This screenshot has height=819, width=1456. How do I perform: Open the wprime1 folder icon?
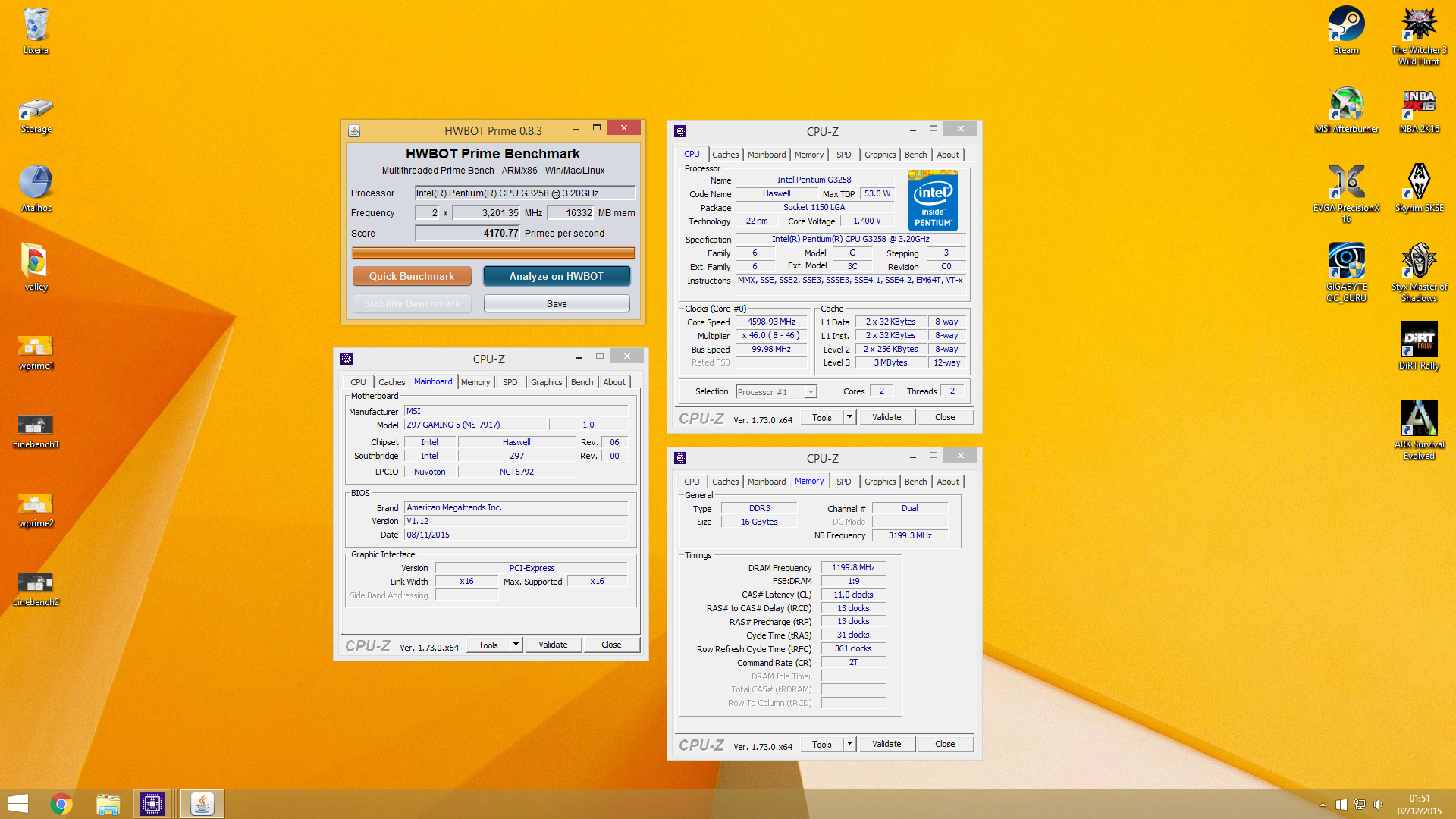36,353
